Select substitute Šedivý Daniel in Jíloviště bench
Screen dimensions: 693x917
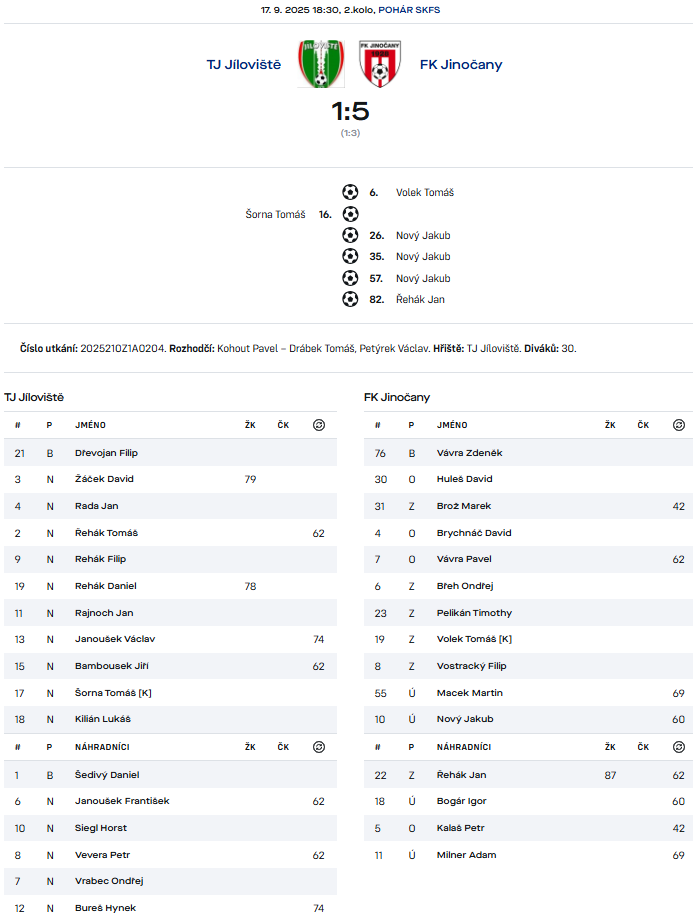click(107, 775)
